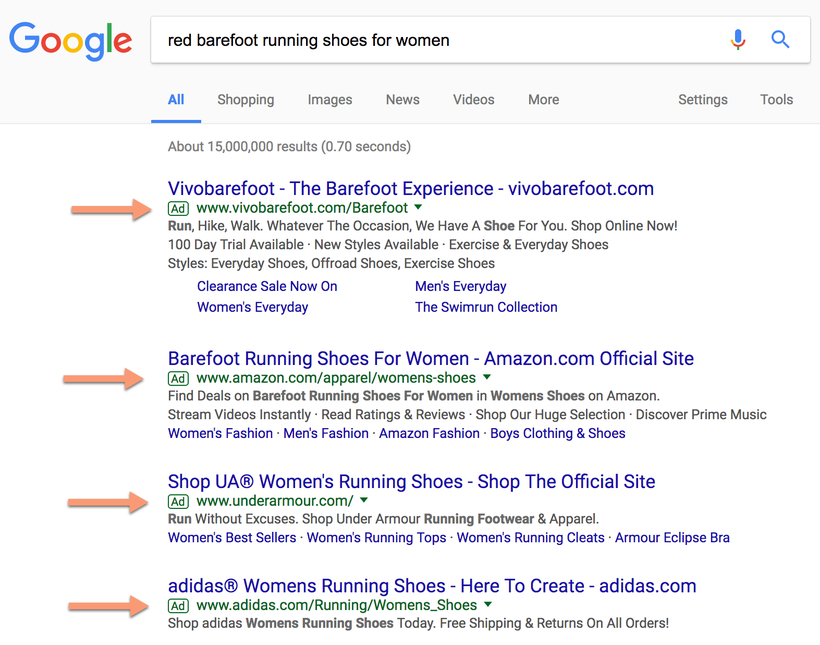Click the Ad badge next to vivobarefoot.com URL
Screen dimensions: 820x645
coord(178,208)
